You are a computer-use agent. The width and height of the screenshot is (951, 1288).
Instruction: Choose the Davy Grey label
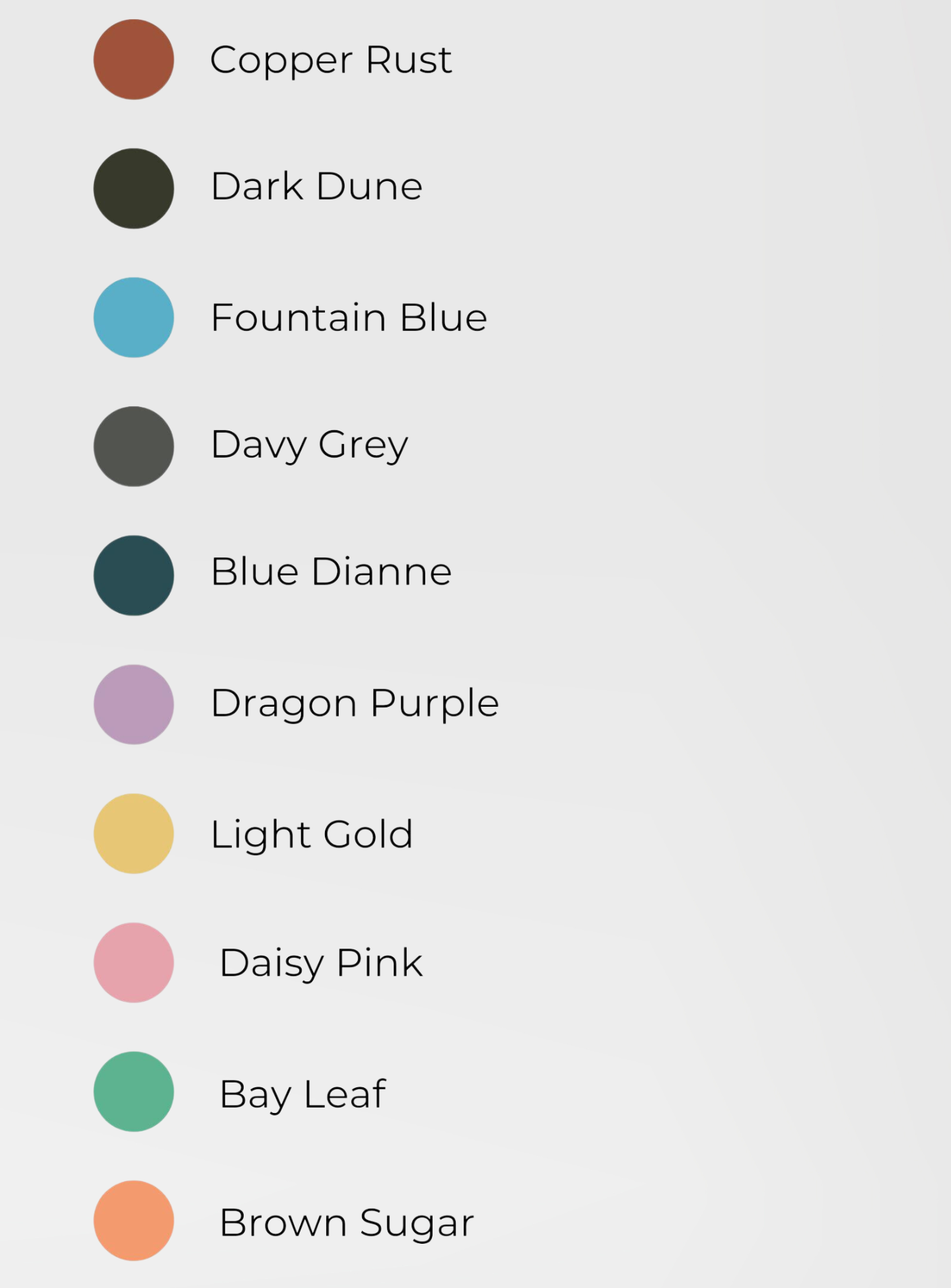click(309, 445)
